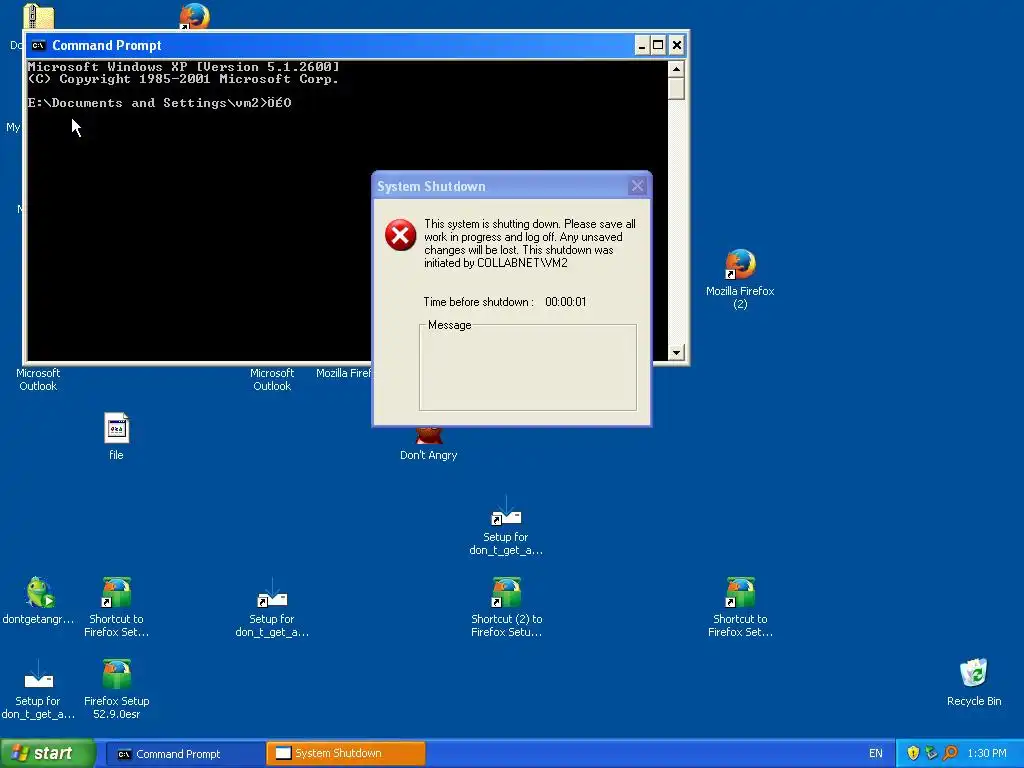Click the network/hardware tray icon
Screen dimensions: 1024x768
point(931,753)
